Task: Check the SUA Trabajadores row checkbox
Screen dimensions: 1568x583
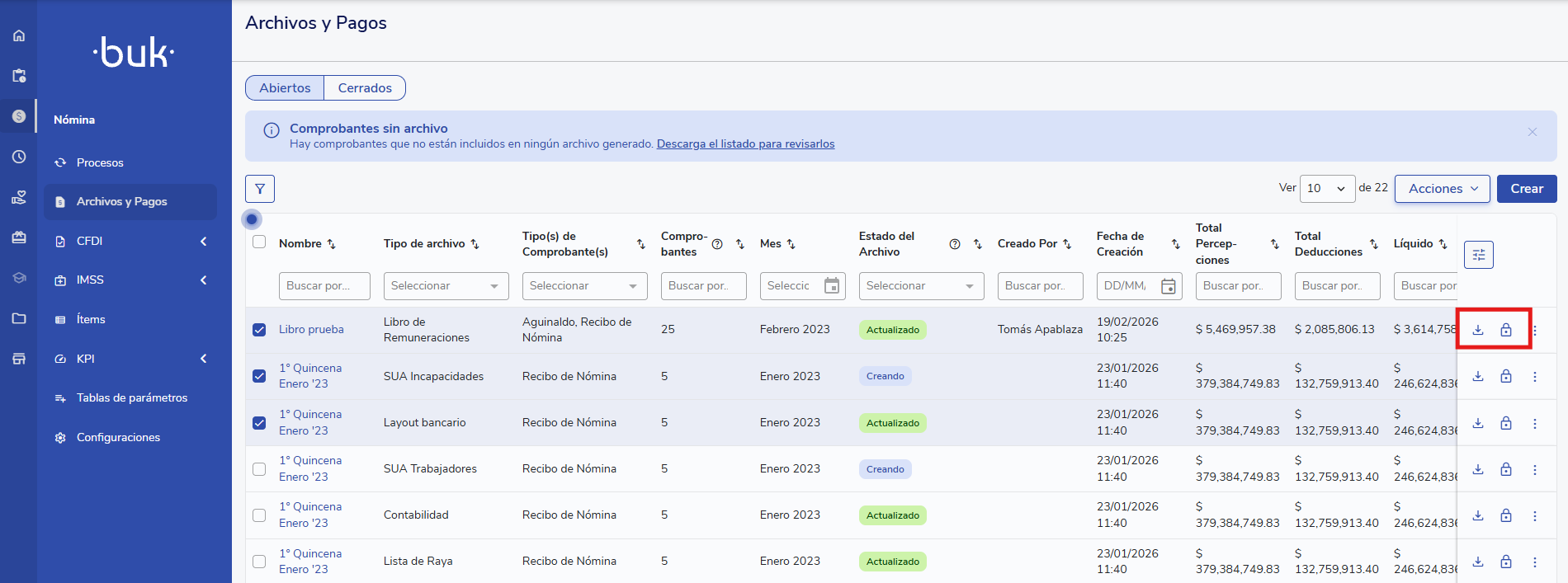Action: (259, 469)
